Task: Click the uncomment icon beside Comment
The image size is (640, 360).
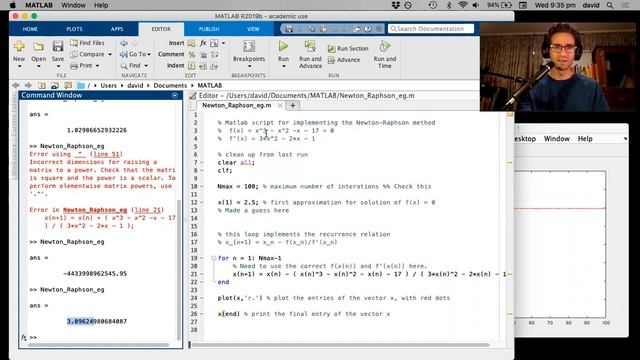Action: point(203,54)
